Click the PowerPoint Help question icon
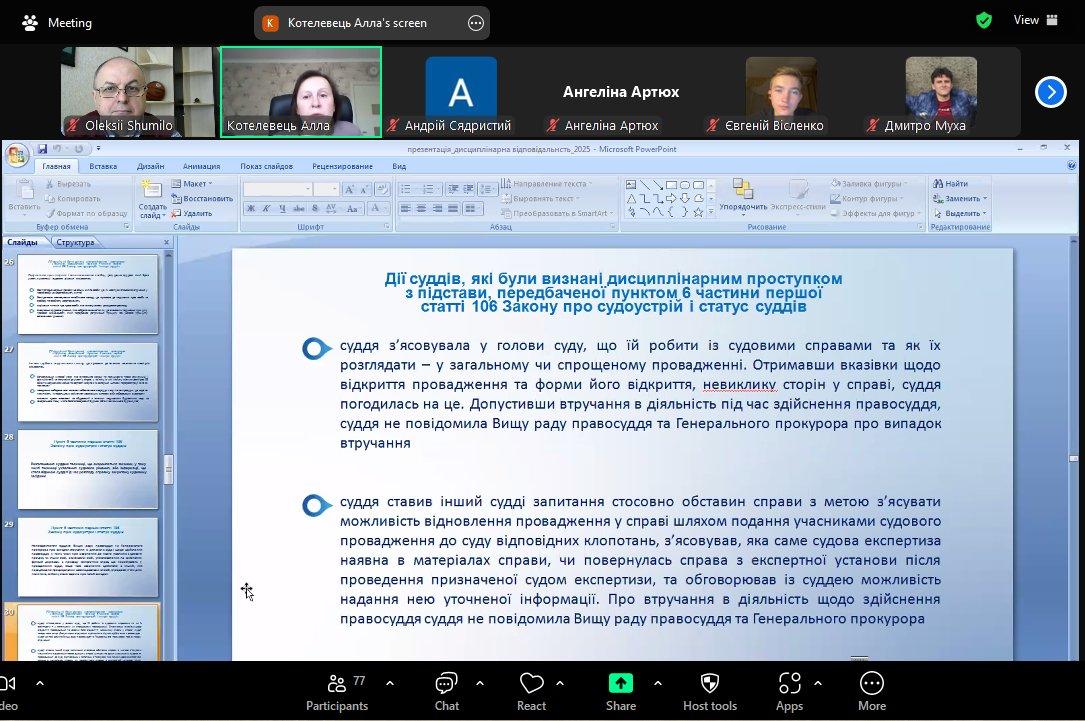The width and height of the screenshot is (1085, 721). [x=1071, y=166]
